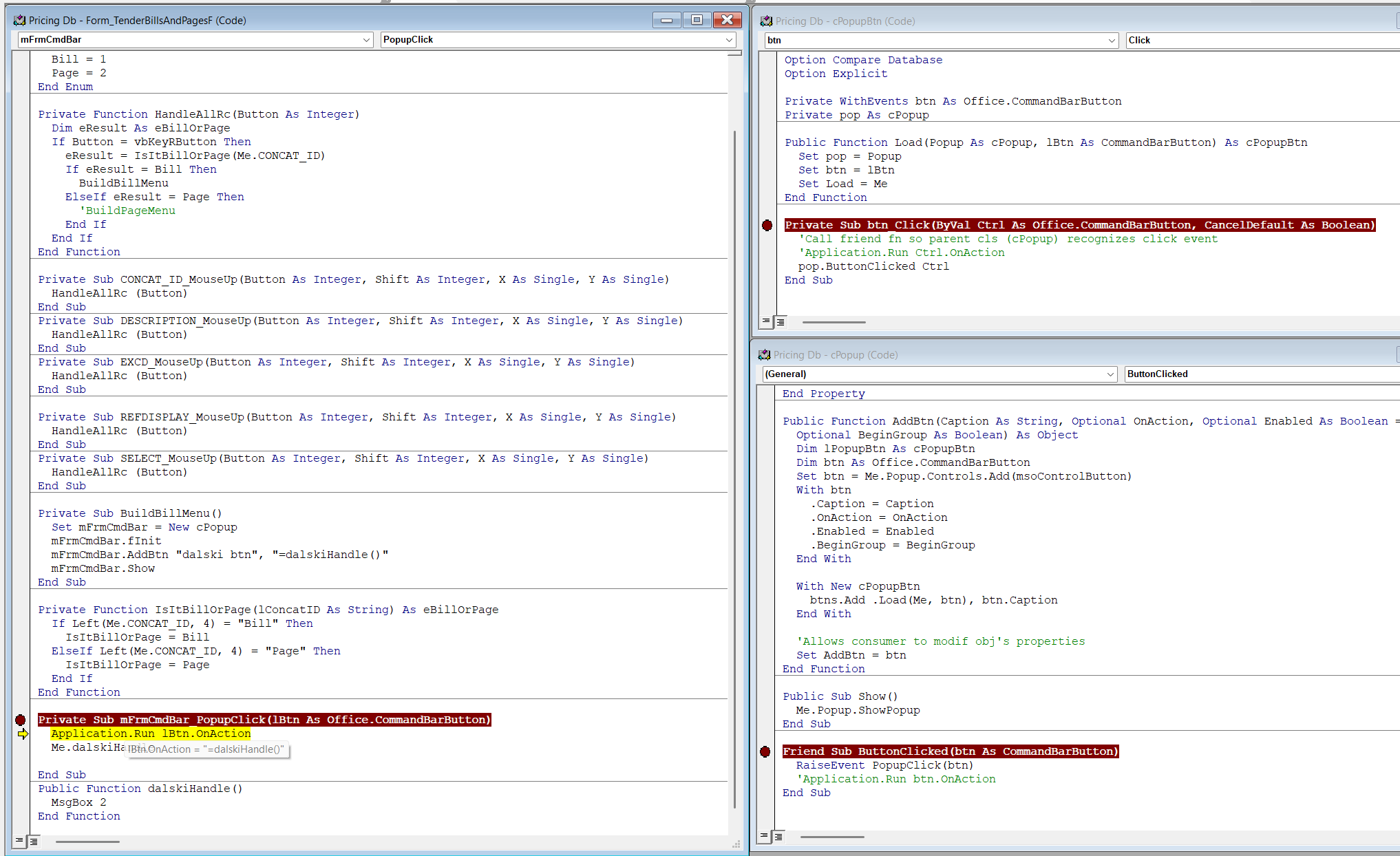The height and width of the screenshot is (856, 1400).
Task: Select Full Module View icon in Form_TenderBillsAndPagesF window
Action: tap(33, 841)
